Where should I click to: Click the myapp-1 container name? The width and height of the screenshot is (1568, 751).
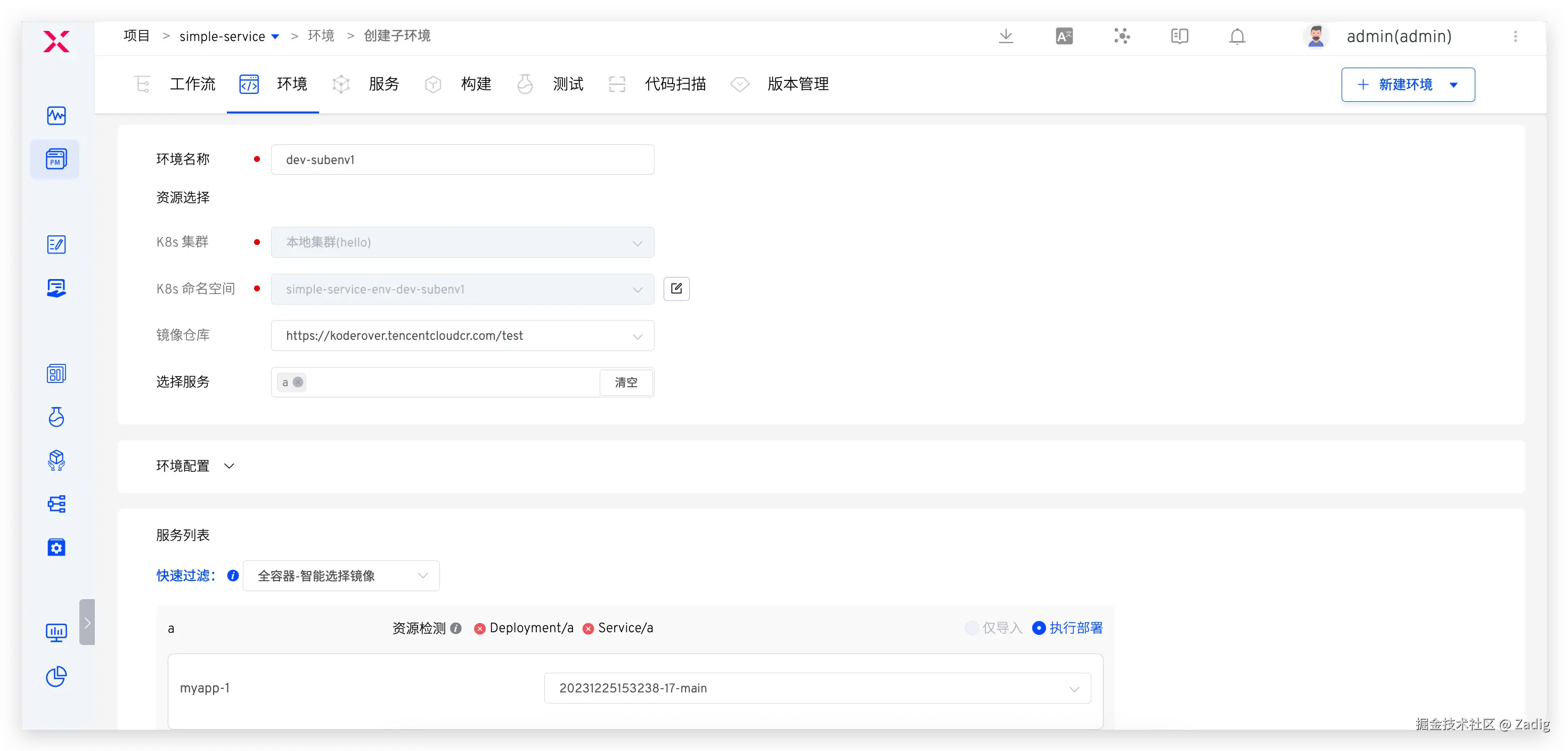coord(205,688)
